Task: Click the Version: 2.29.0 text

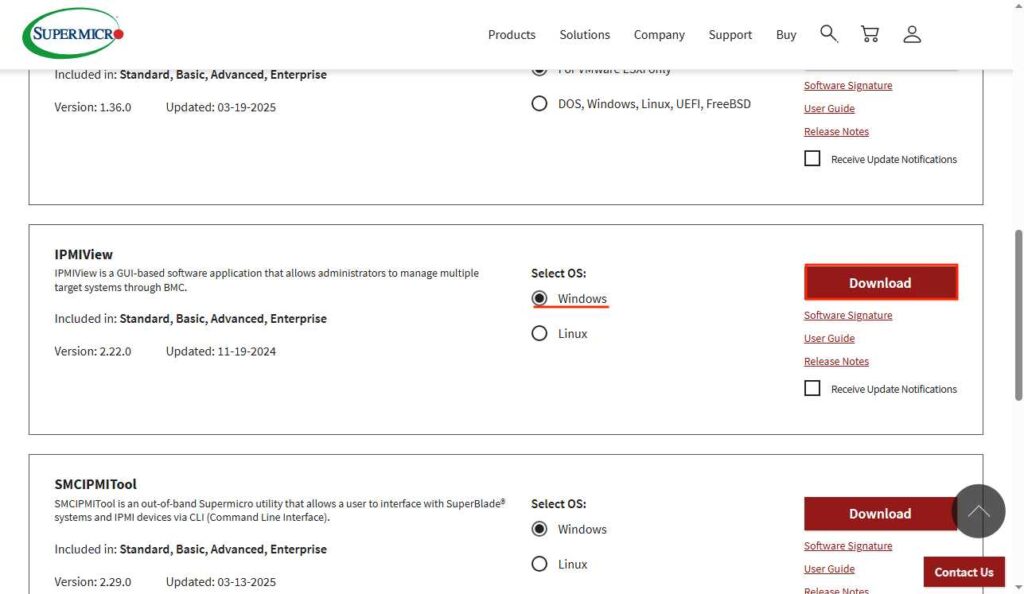Action: click(x=93, y=582)
